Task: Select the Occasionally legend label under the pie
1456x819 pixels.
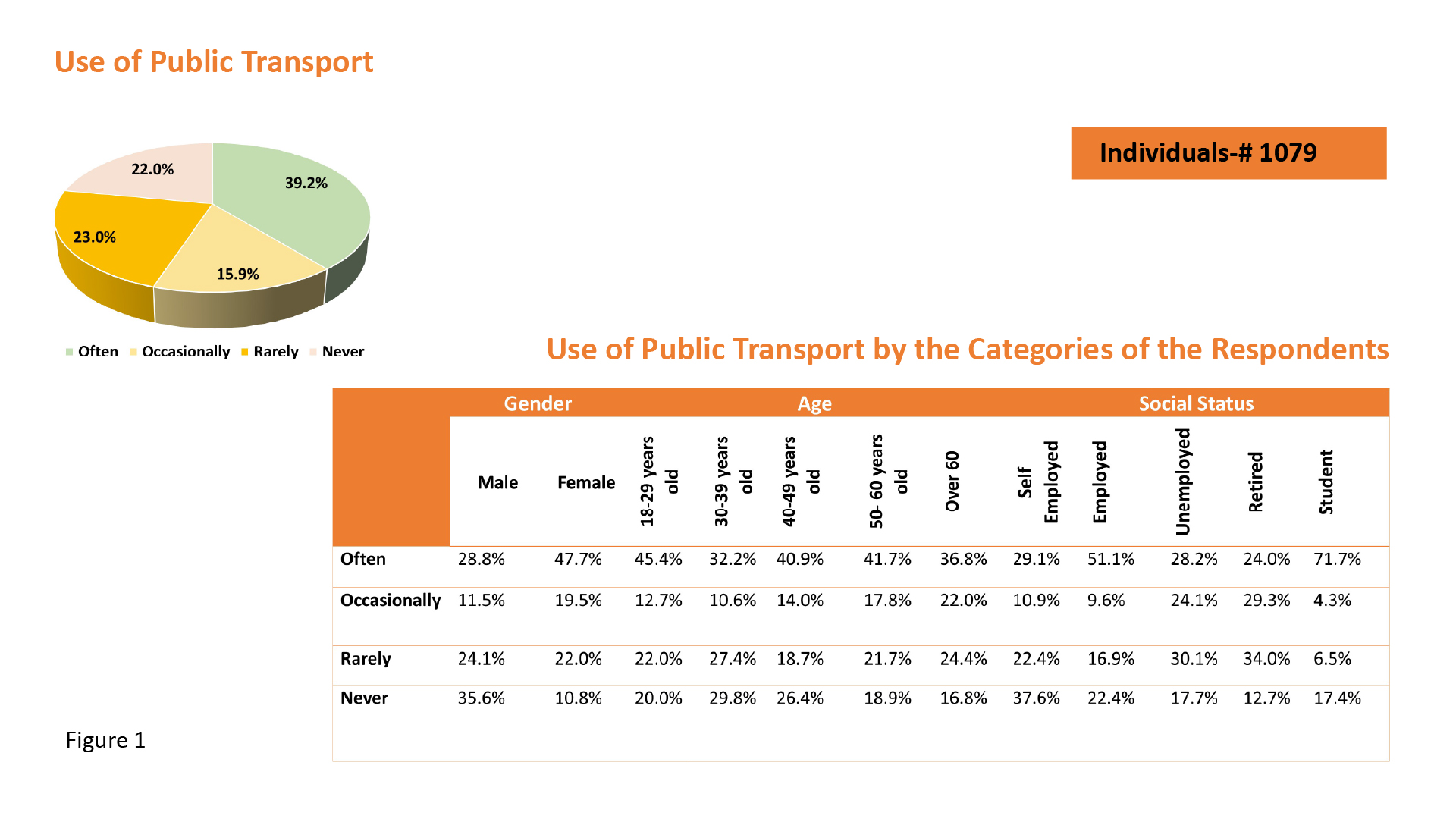Action: tap(185, 352)
